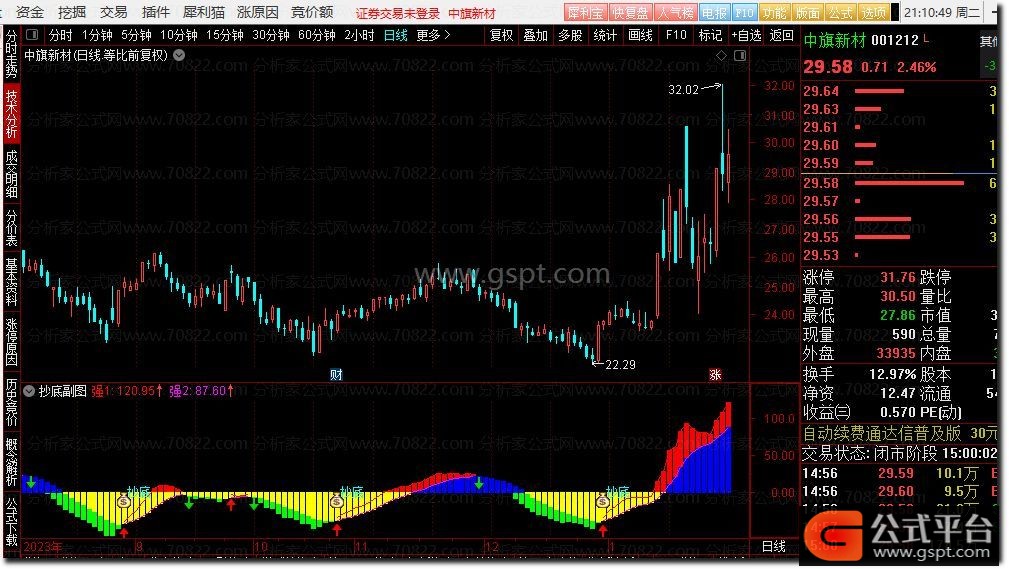Click 多股 in the chart toolbar

tap(570, 35)
